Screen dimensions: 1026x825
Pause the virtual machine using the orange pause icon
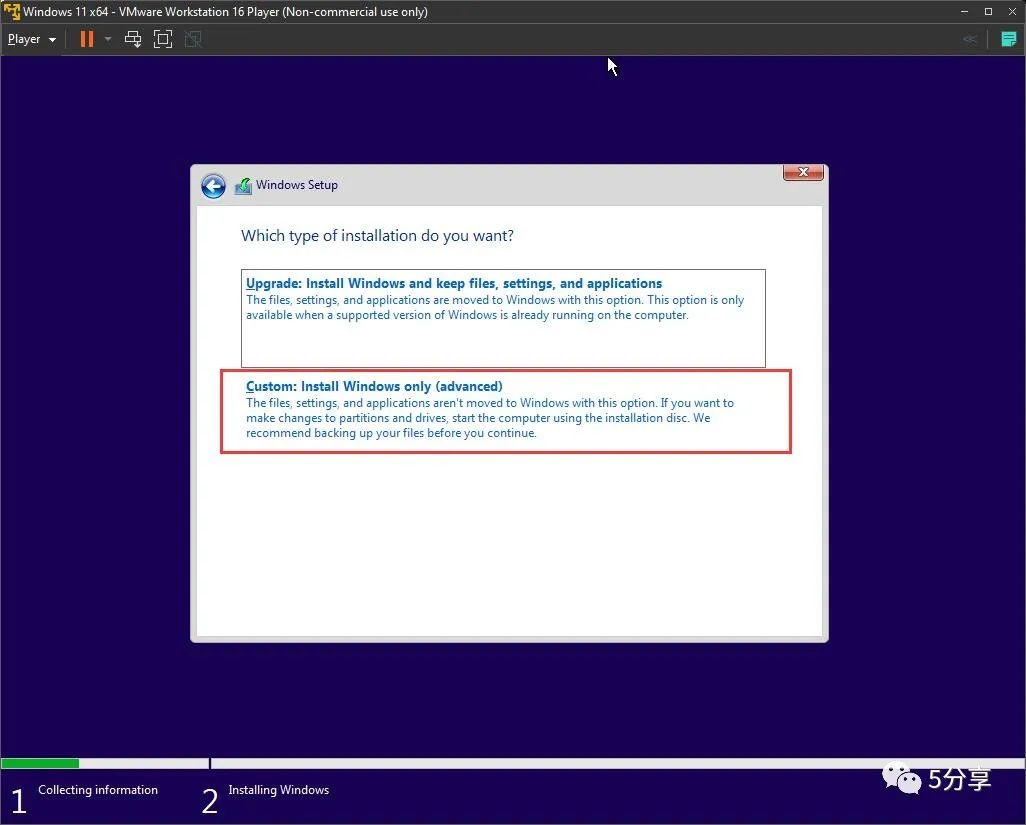click(86, 39)
